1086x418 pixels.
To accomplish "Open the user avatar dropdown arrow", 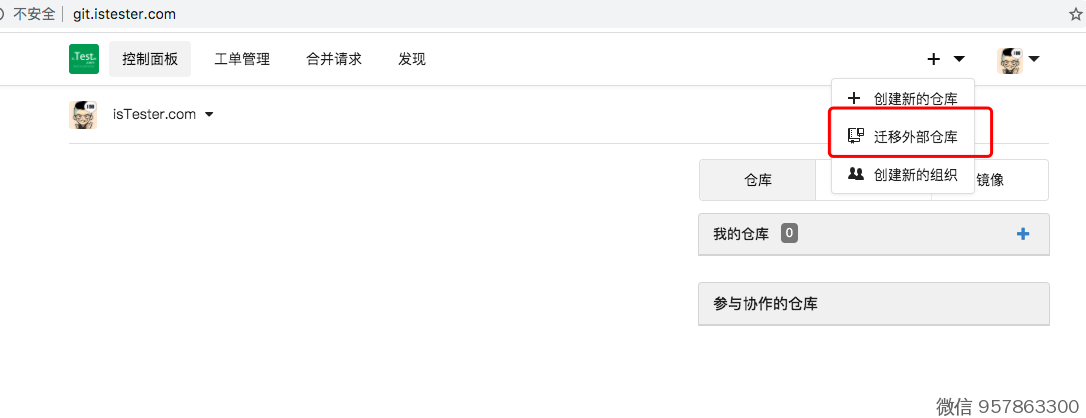I will click(1034, 59).
